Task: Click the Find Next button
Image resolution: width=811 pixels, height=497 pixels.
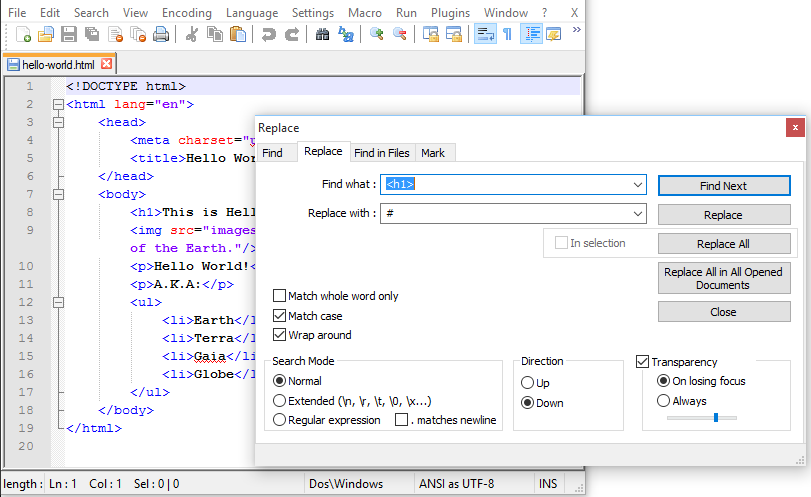Action: tap(724, 186)
